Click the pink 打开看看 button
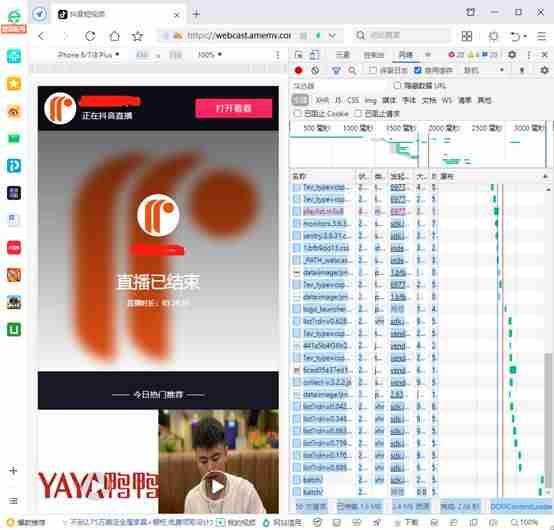The image size is (554, 530). coord(234,108)
